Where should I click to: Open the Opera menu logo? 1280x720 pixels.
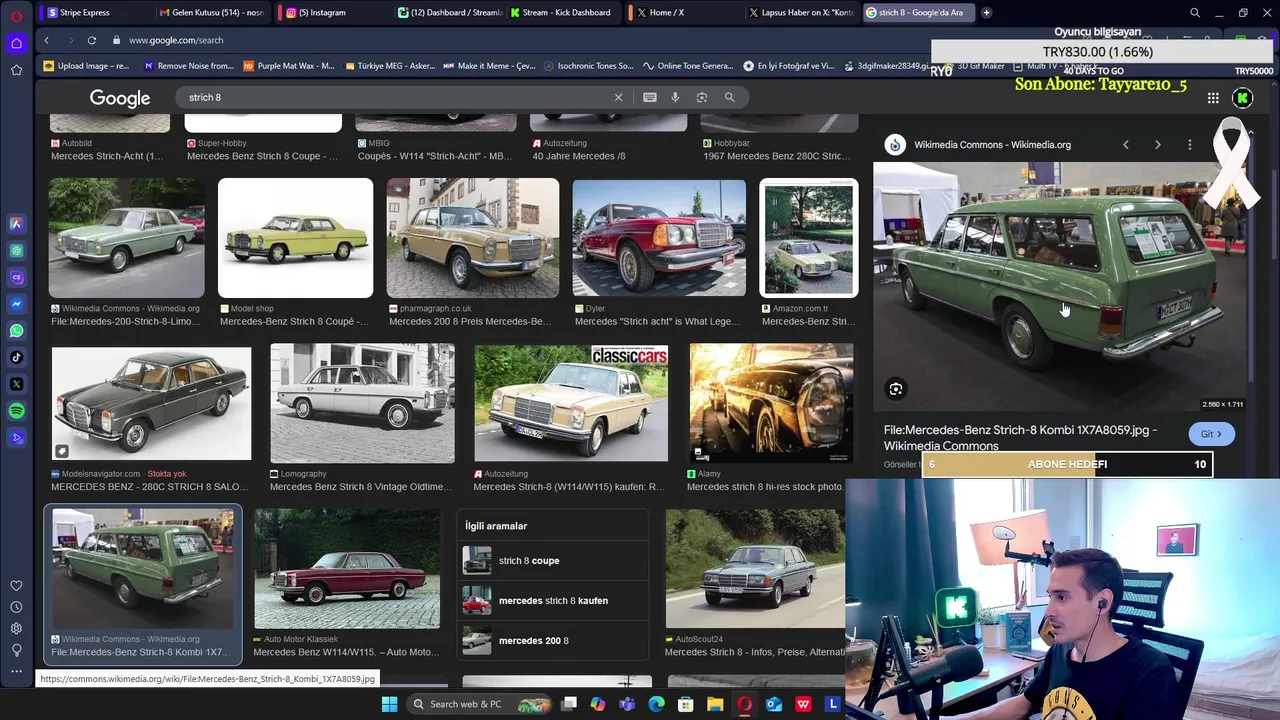click(16, 17)
